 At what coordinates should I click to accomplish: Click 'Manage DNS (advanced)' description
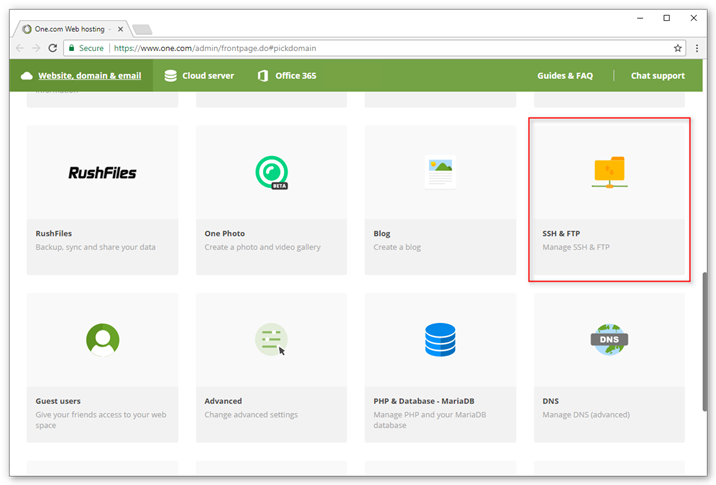click(x=586, y=415)
